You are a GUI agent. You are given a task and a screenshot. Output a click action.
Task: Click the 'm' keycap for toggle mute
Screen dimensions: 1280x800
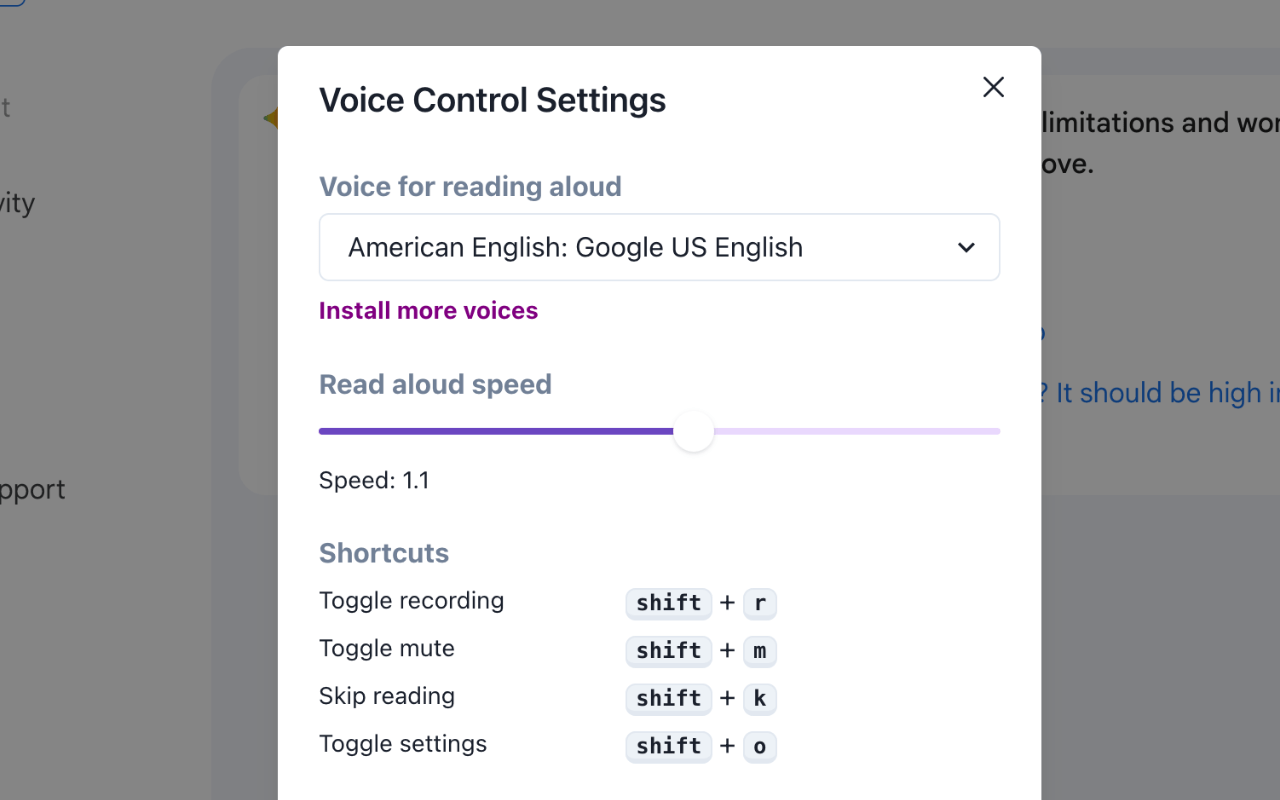tap(760, 651)
